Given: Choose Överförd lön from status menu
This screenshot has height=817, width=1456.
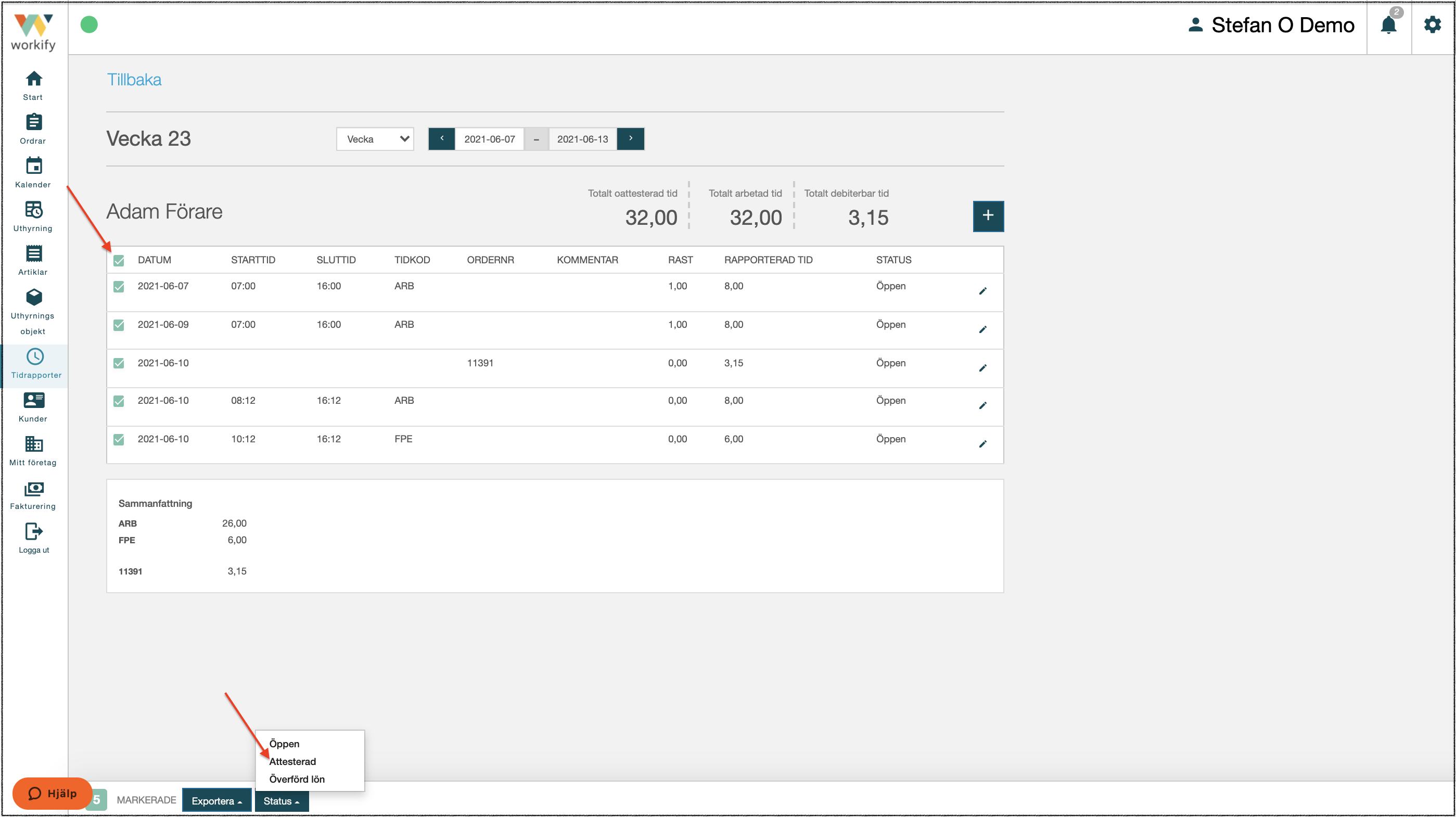Looking at the screenshot, I should point(297,778).
